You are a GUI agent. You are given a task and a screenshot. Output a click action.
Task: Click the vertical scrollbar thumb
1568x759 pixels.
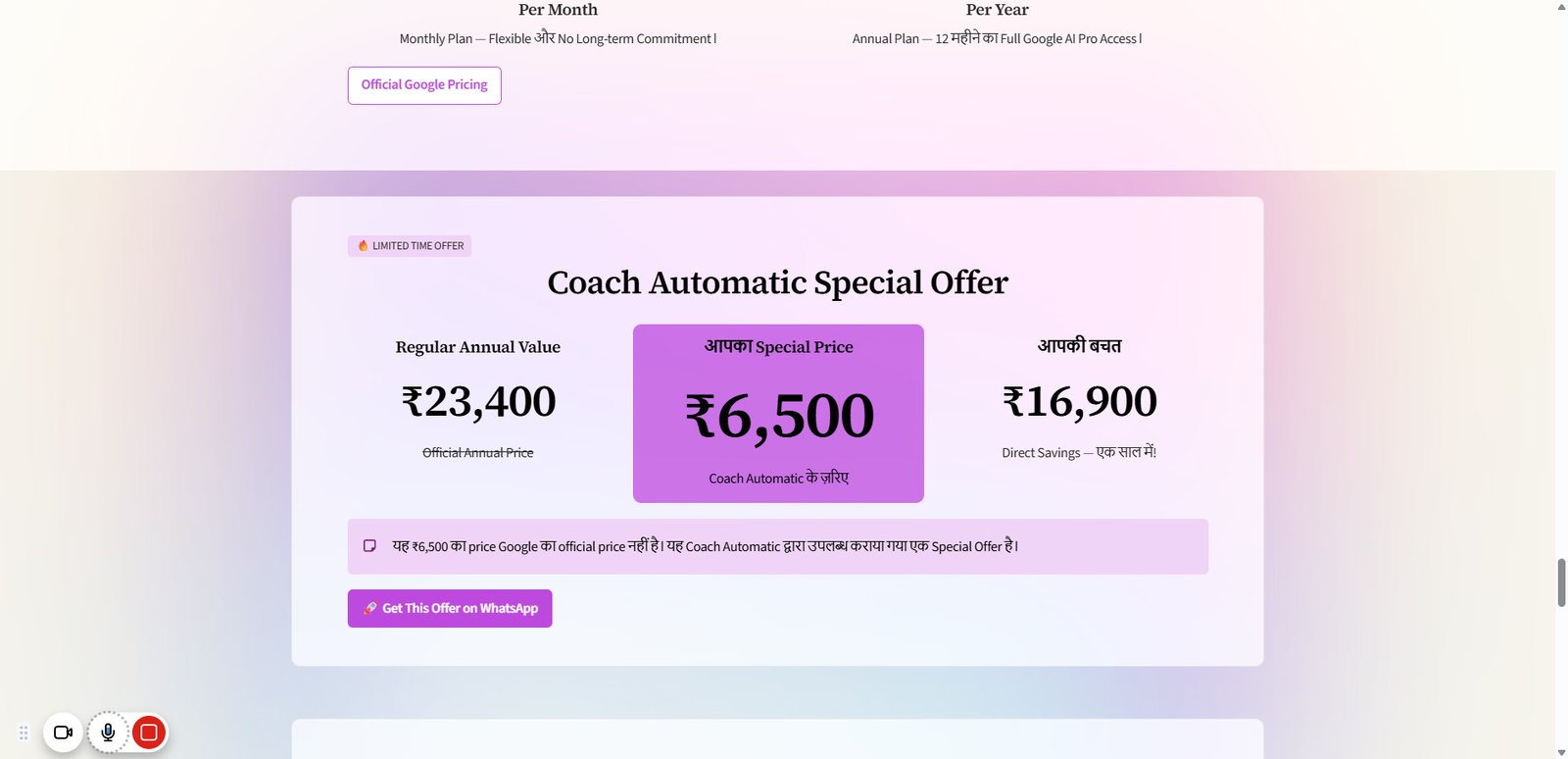[x=1561, y=582]
